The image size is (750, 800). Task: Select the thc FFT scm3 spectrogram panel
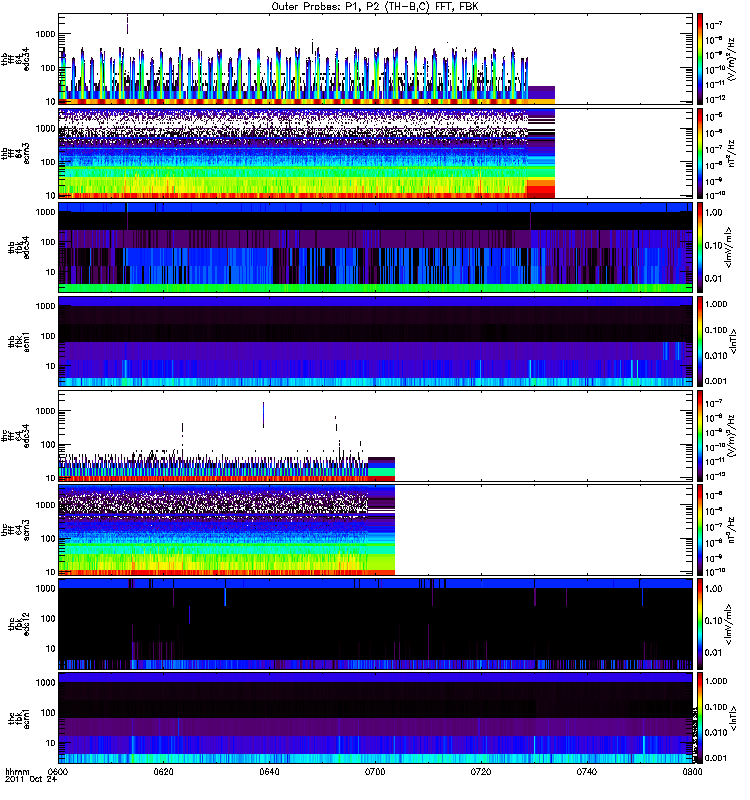pos(375,530)
